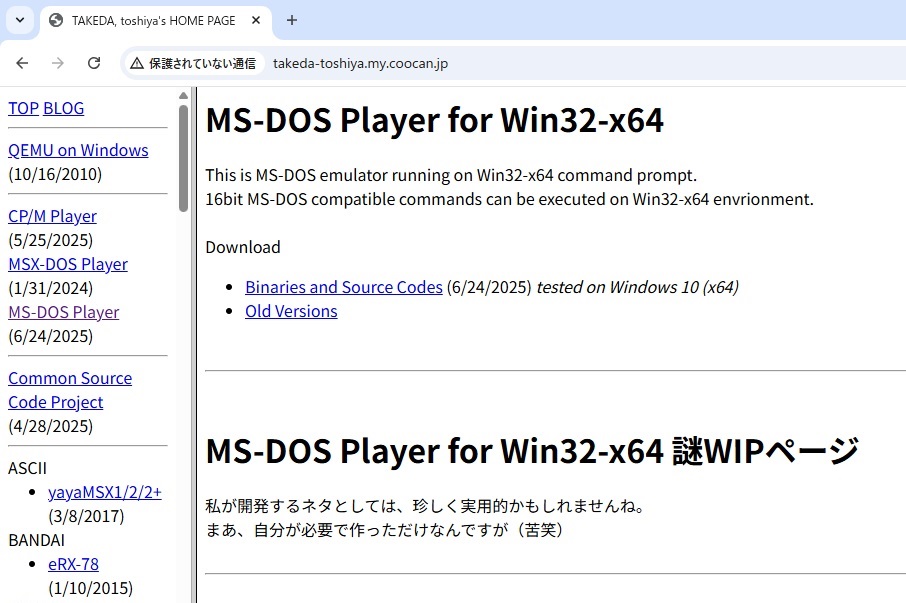
Task: Open the TOP link in sidebar
Action: 24,109
